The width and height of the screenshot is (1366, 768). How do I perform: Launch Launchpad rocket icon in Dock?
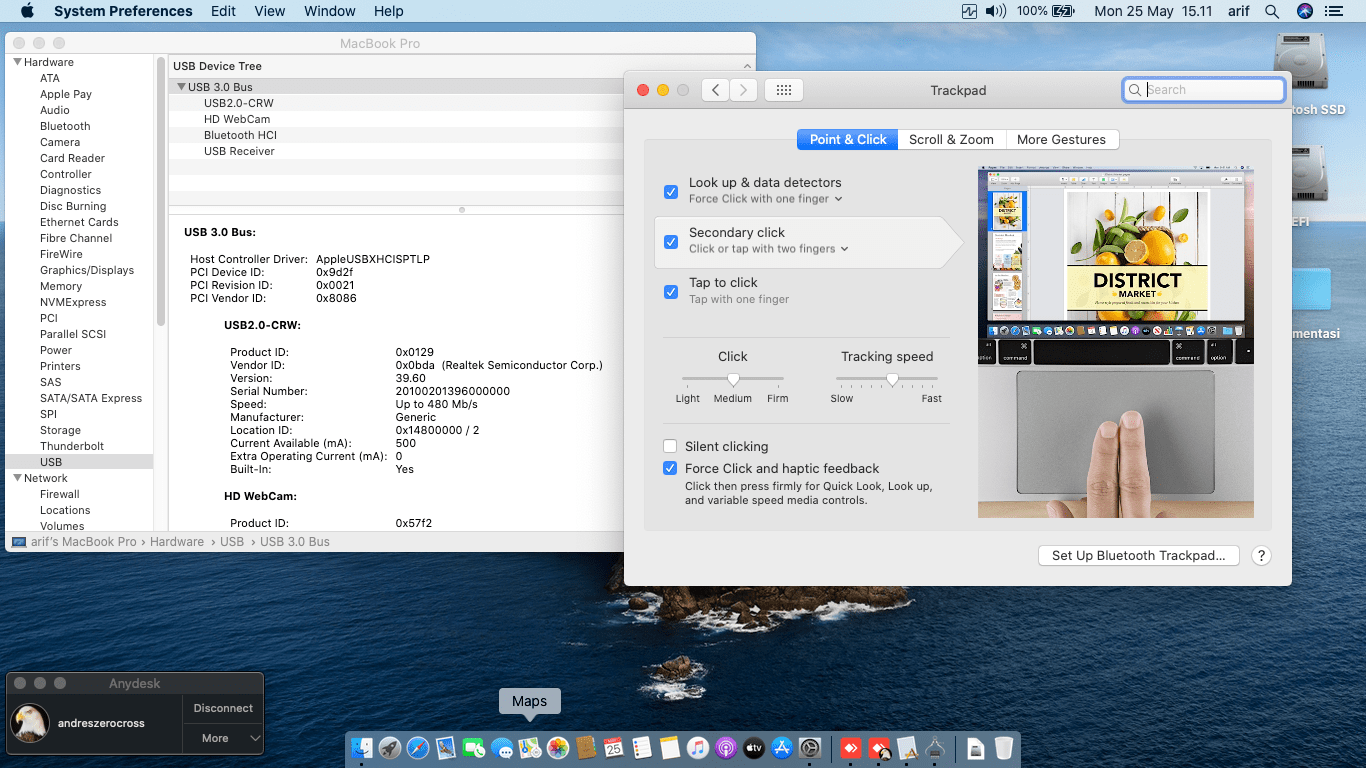tap(390, 748)
